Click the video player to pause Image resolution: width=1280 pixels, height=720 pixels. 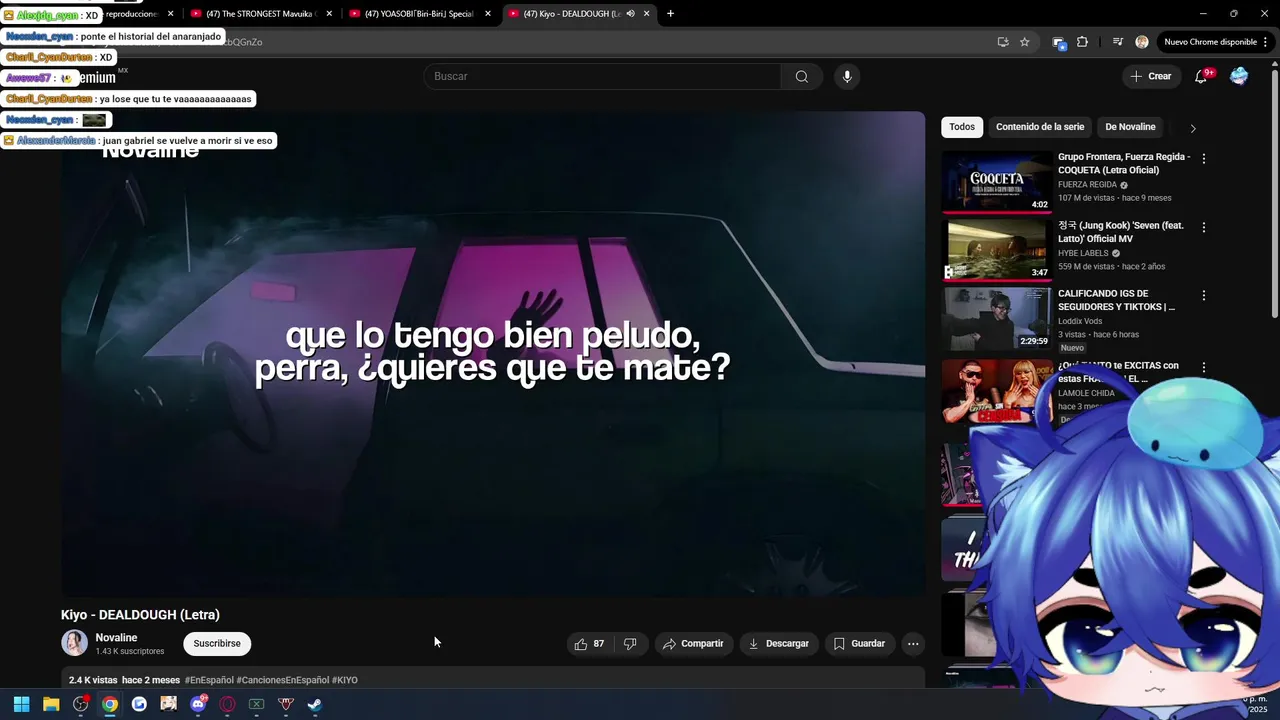[493, 355]
